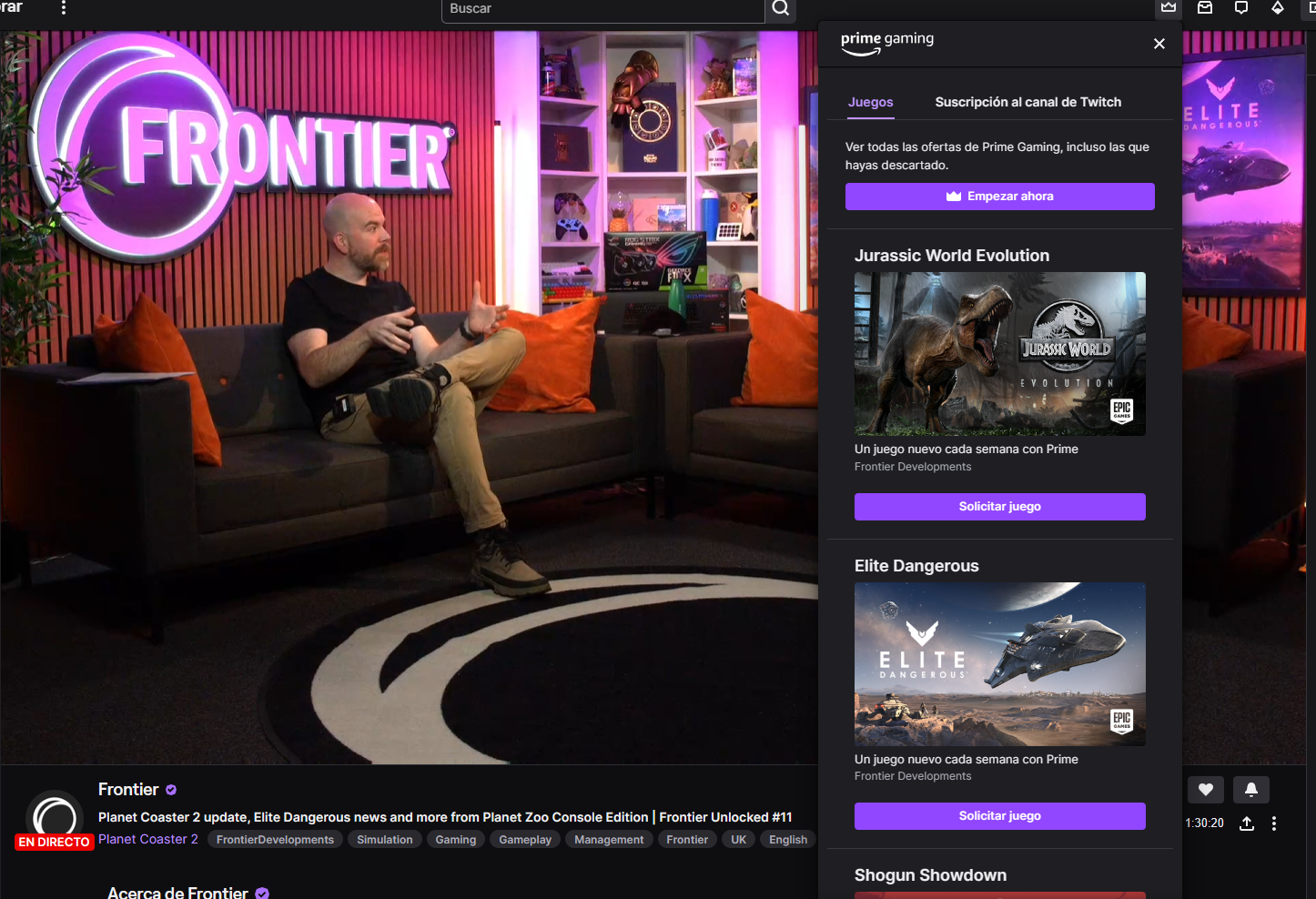The height and width of the screenshot is (899, 1316).
Task: Click the Prime Gaming crown icon
Action: (x=1169, y=8)
